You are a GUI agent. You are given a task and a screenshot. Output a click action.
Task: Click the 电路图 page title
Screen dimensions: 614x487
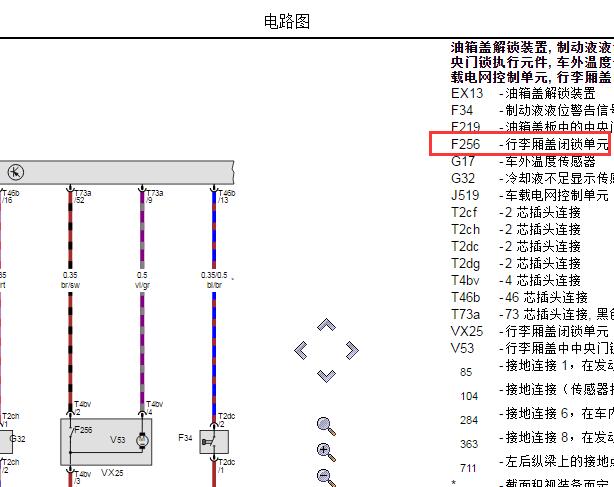click(x=287, y=21)
